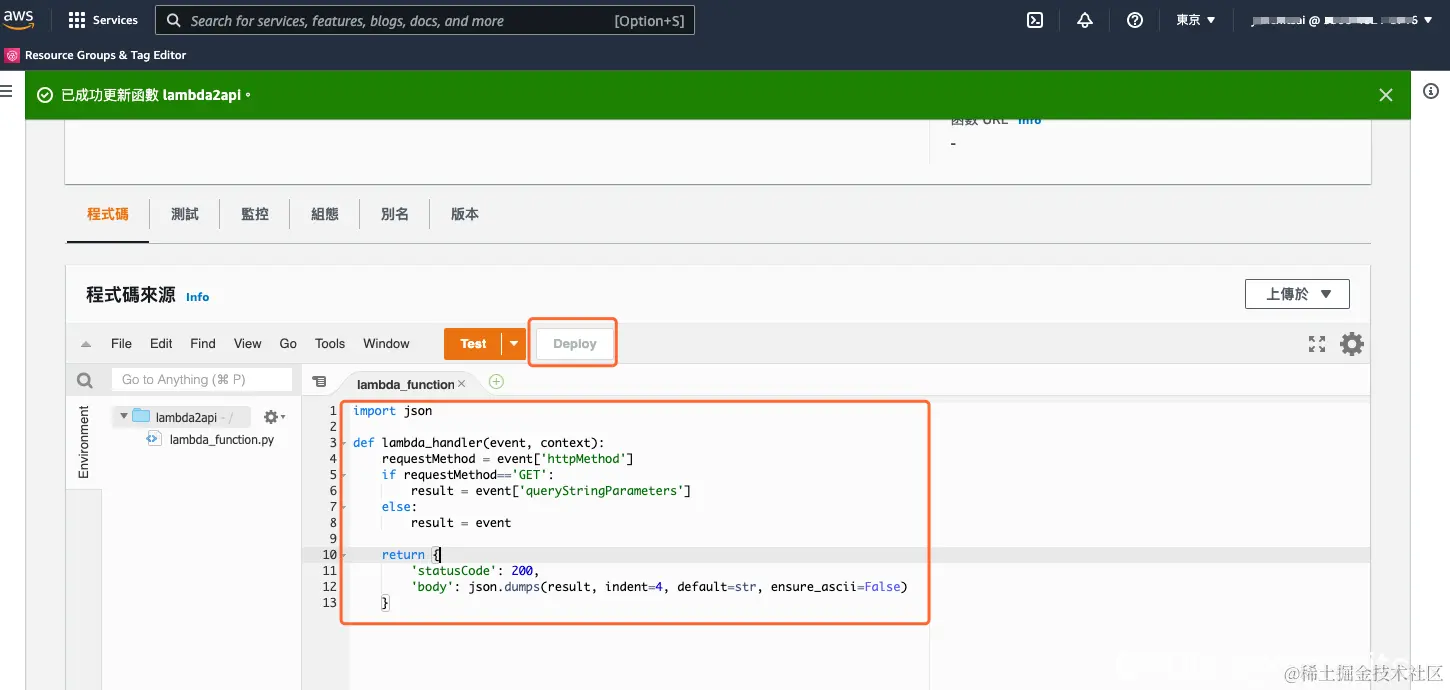This screenshot has width=1450, height=690.
Task: Collapse the editor menu bar arrow
Action: tap(86, 344)
